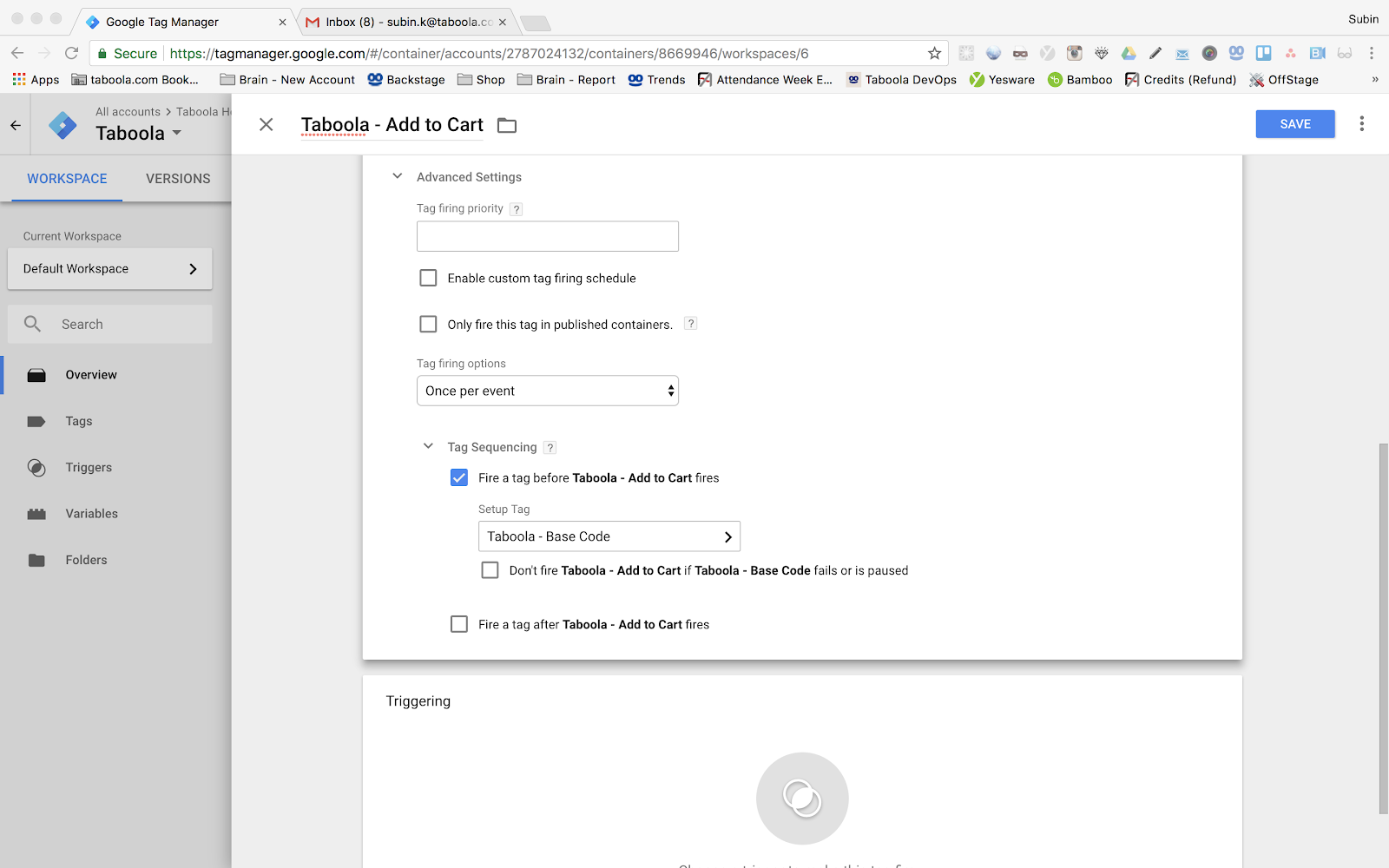The height and width of the screenshot is (868, 1389).
Task: Bookmark this page with the star icon
Action: pyautogui.click(x=934, y=53)
